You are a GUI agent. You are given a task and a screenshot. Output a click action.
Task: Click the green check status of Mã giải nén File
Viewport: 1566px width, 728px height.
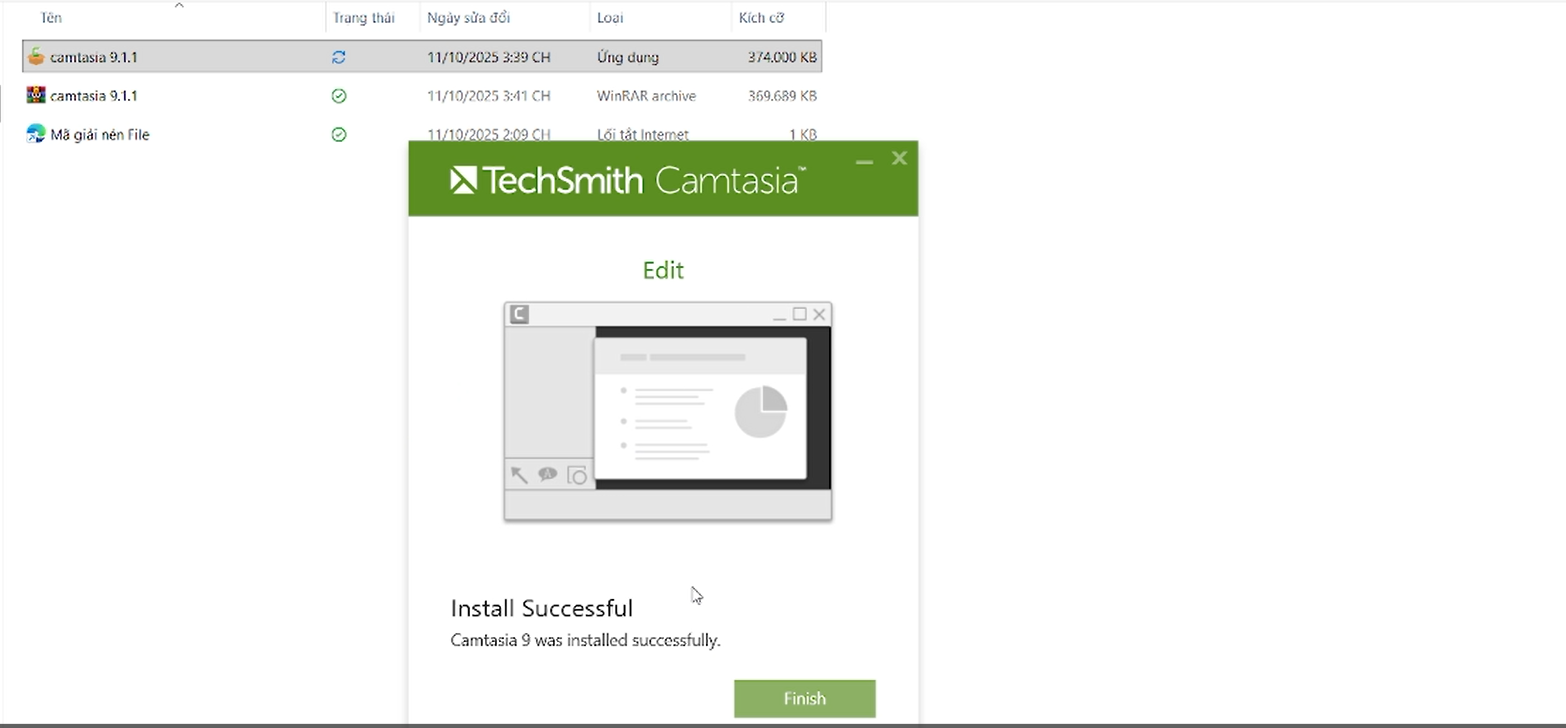339,134
